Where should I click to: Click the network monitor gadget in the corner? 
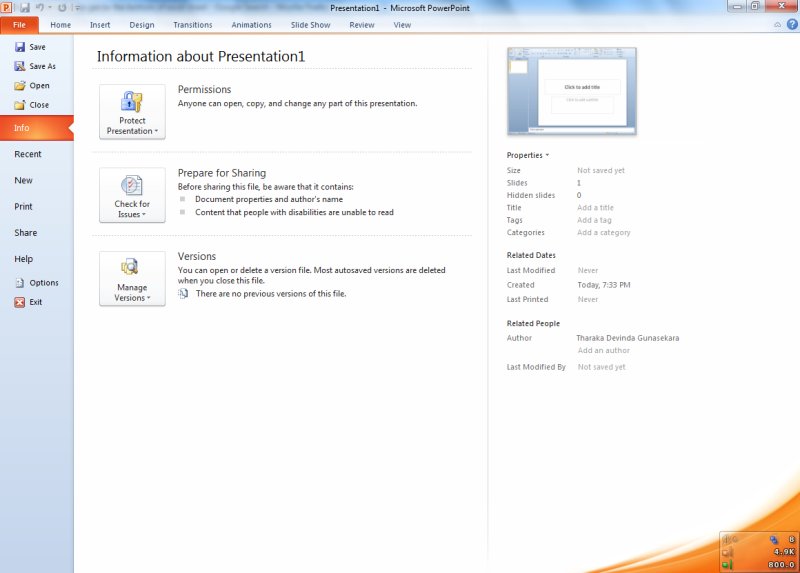(x=759, y=552)
